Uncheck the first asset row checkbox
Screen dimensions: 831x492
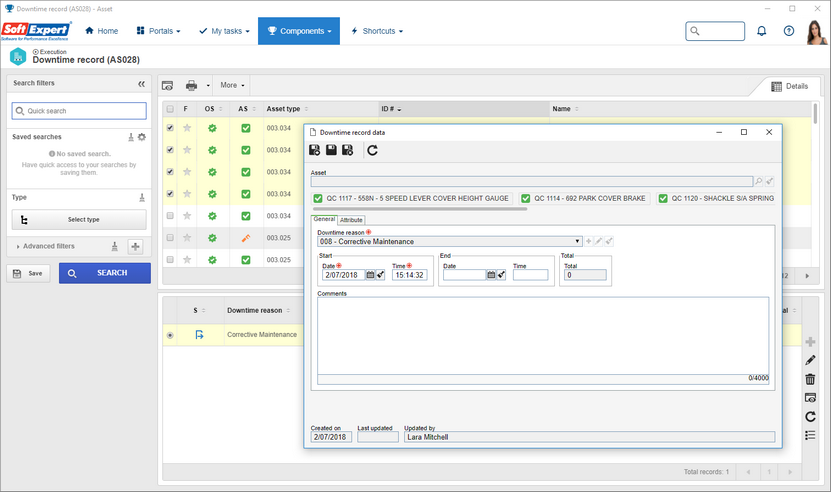[x=170, y=128]
